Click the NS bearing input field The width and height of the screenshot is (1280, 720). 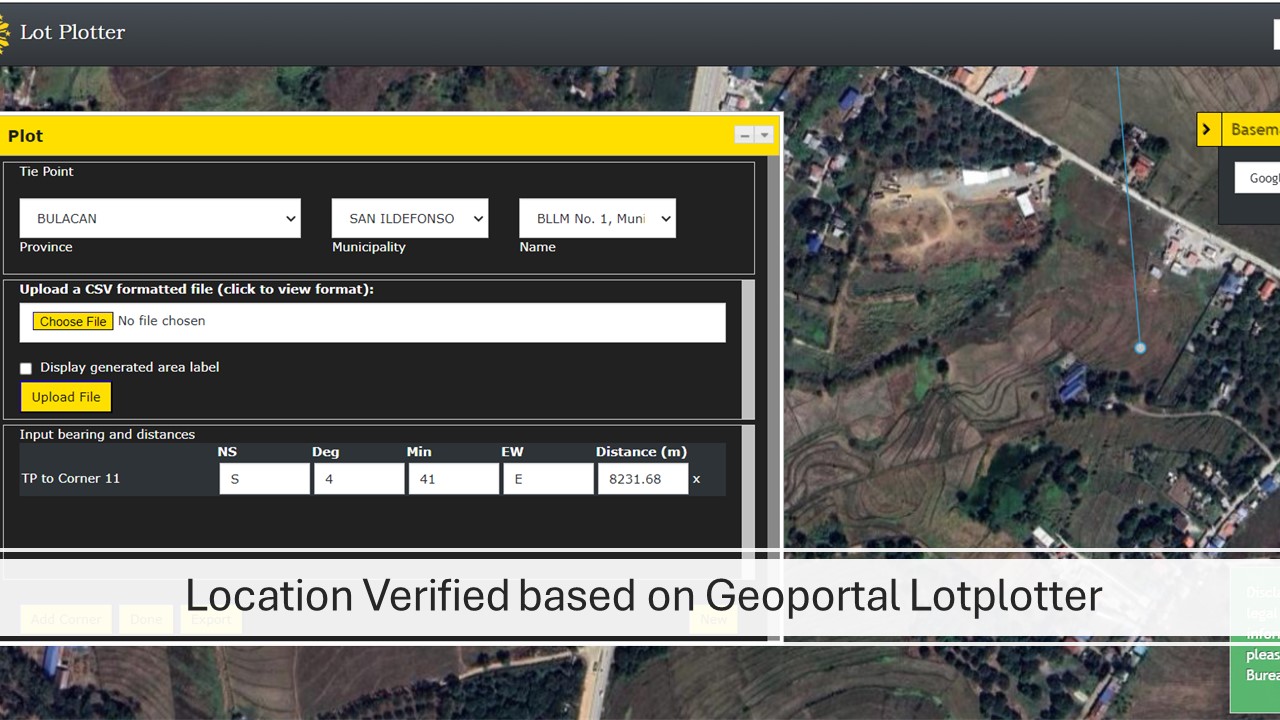[264, 479]
